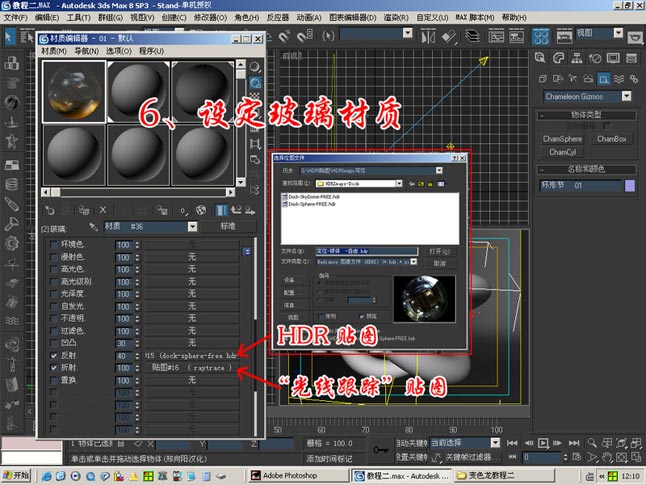Click Go to Parent icon
Image resolution: width=646 pixels, height=485 pixels.
tap(236, 211)
